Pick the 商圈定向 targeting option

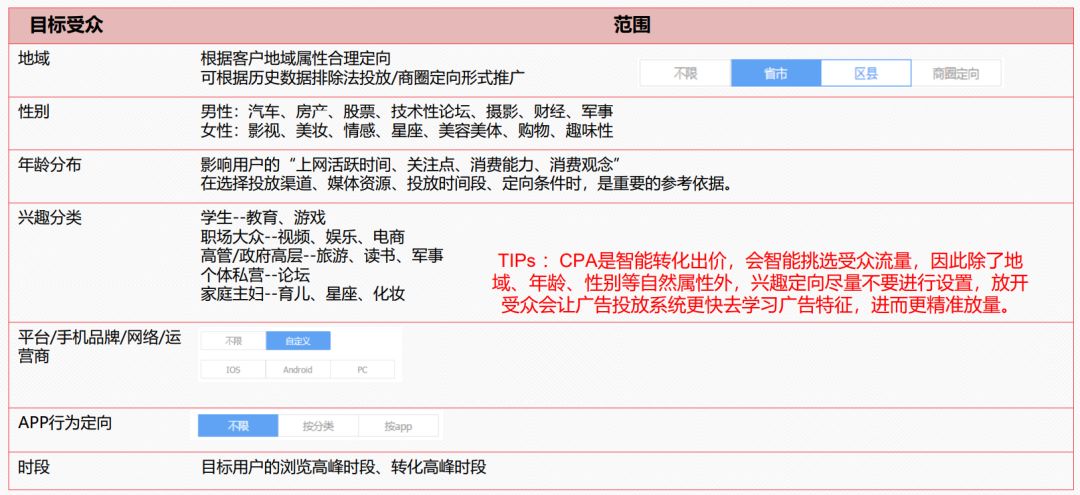coord(955,73)
